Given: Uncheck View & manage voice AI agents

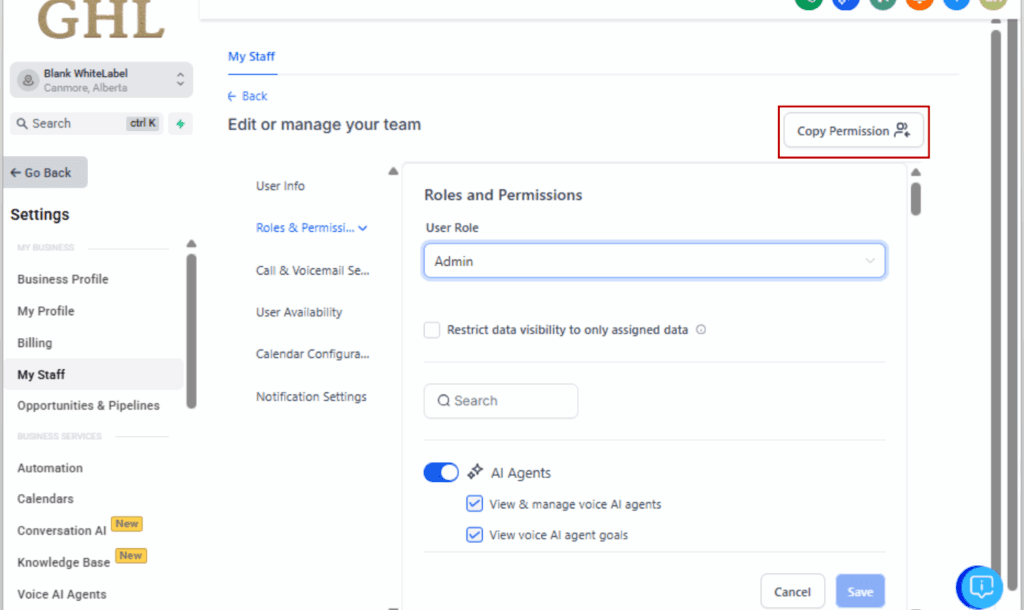Looking at the screenshot, I should point(474,503).
